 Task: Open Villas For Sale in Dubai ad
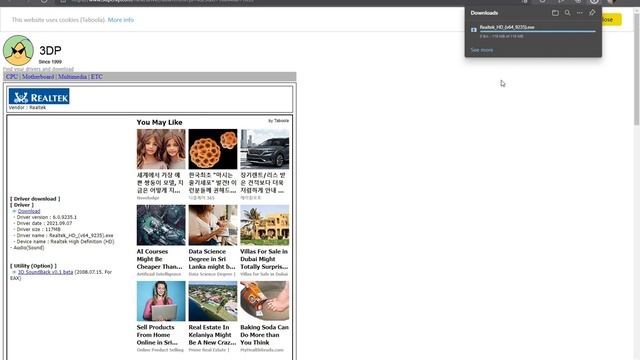264,259
